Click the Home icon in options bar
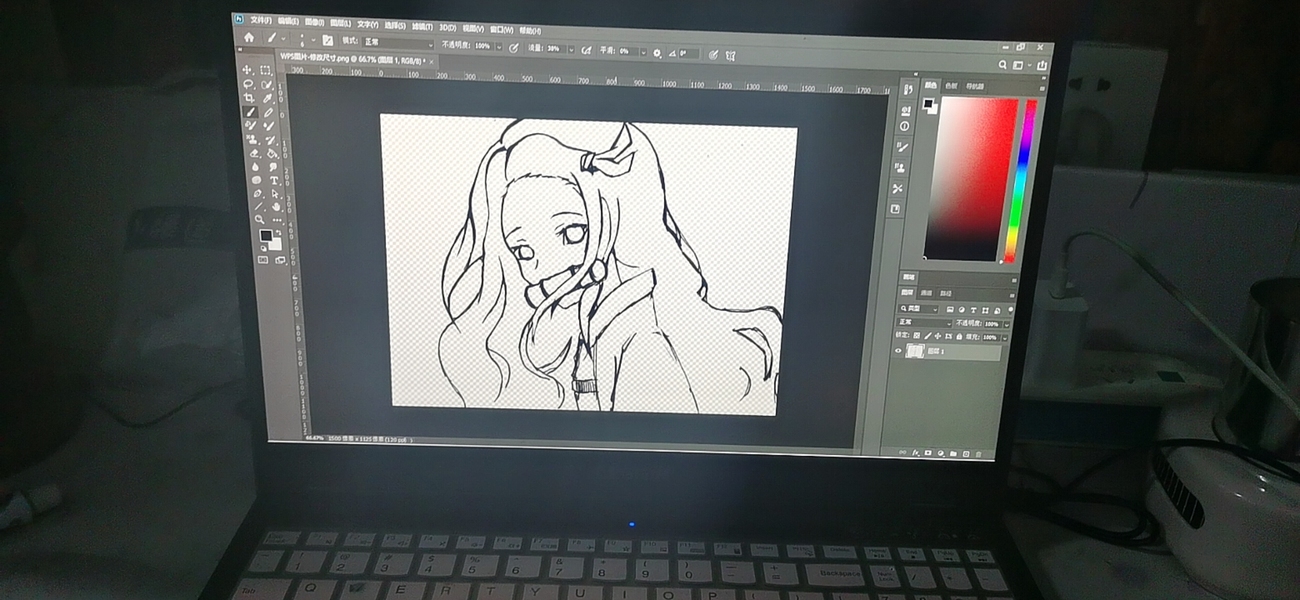The image size is (1300, 600). click(249, 38)
